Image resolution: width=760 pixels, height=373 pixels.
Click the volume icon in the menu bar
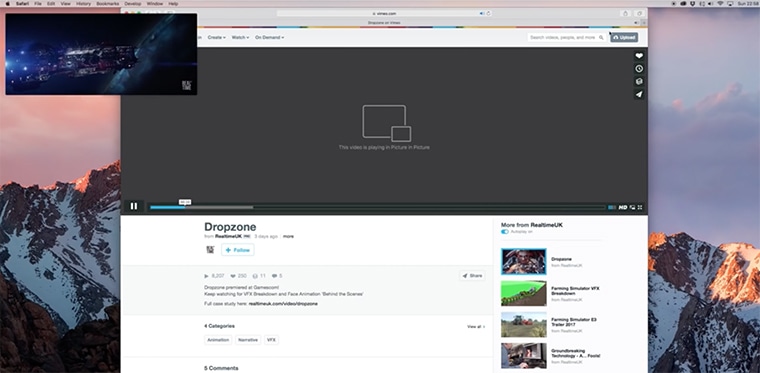pos(710,3)
